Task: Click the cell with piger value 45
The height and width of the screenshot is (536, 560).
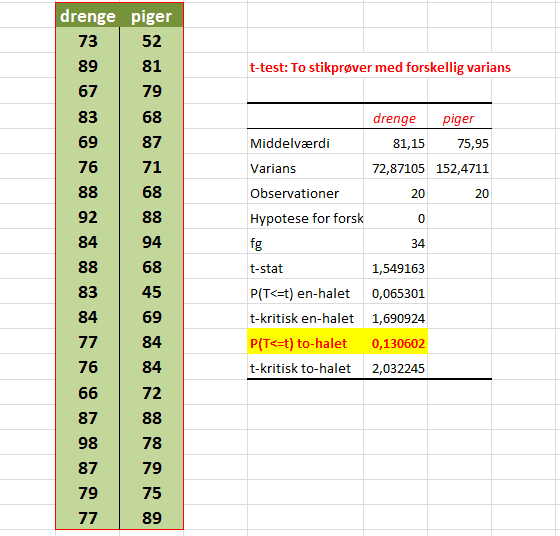Action: [151, 292]
